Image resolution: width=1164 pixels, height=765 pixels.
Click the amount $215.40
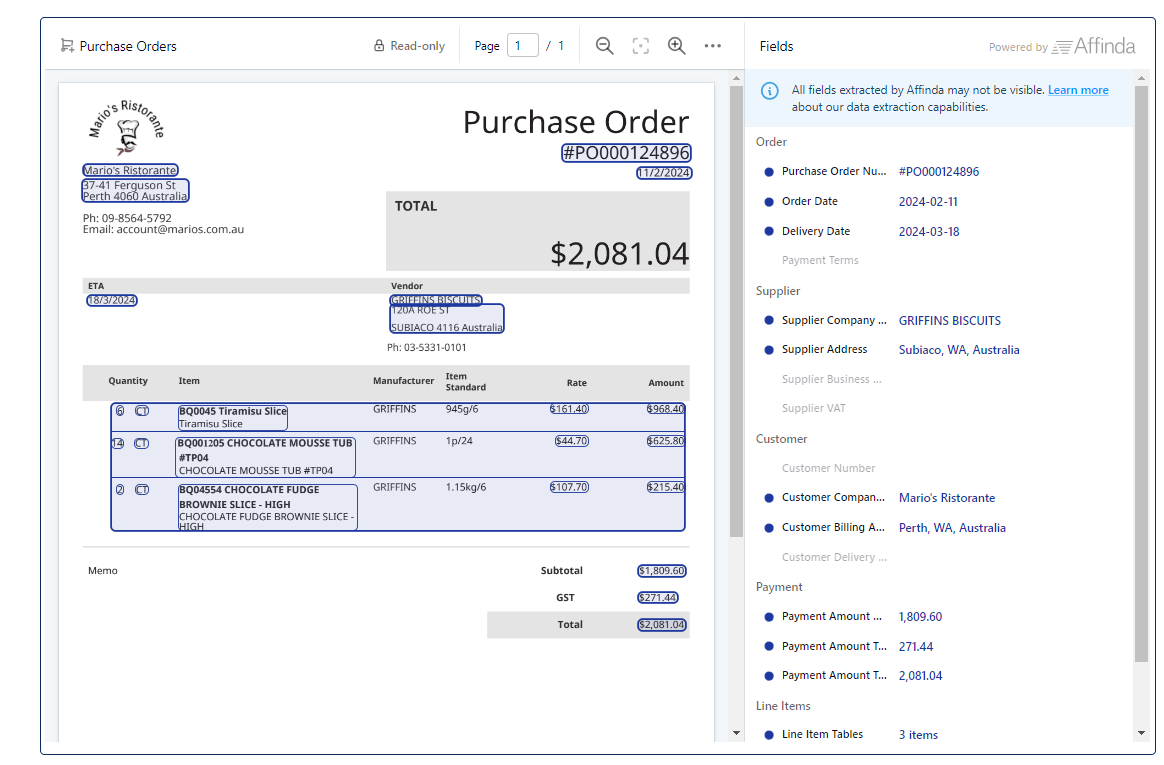point(665,487)
